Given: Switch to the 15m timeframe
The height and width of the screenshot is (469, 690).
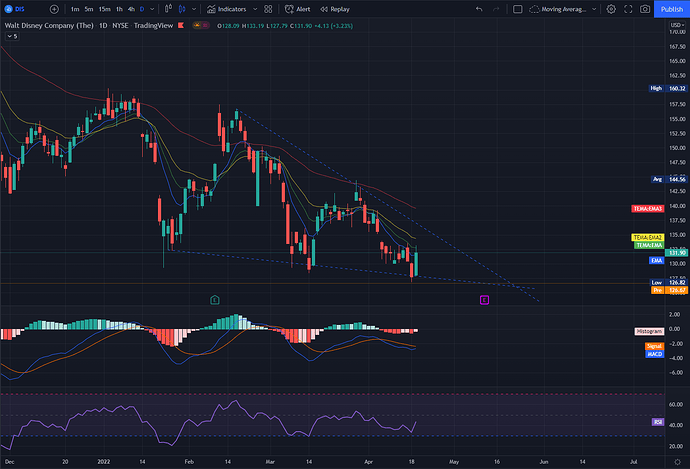Looking at the screenshot, I should click(104, 9).
